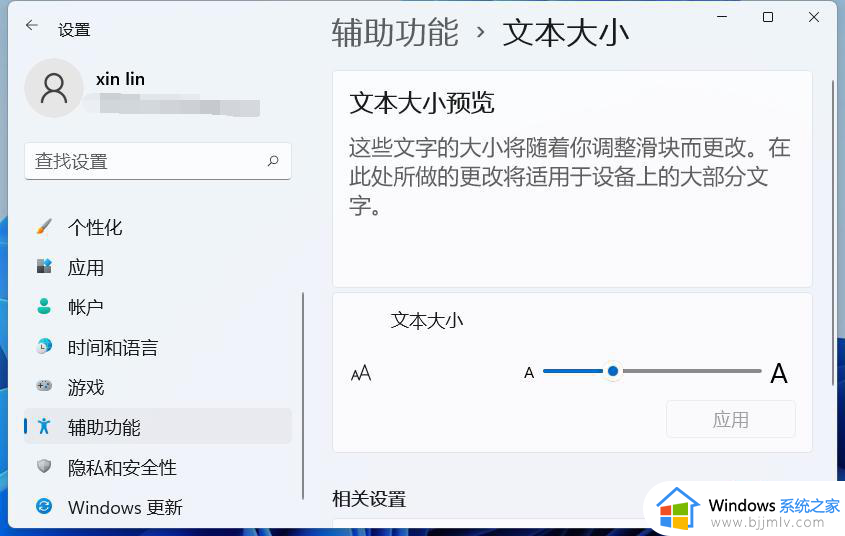Viewport: 845px width, 536px height.
Task: Click the search magnifier icon
Action: [273, 161]
